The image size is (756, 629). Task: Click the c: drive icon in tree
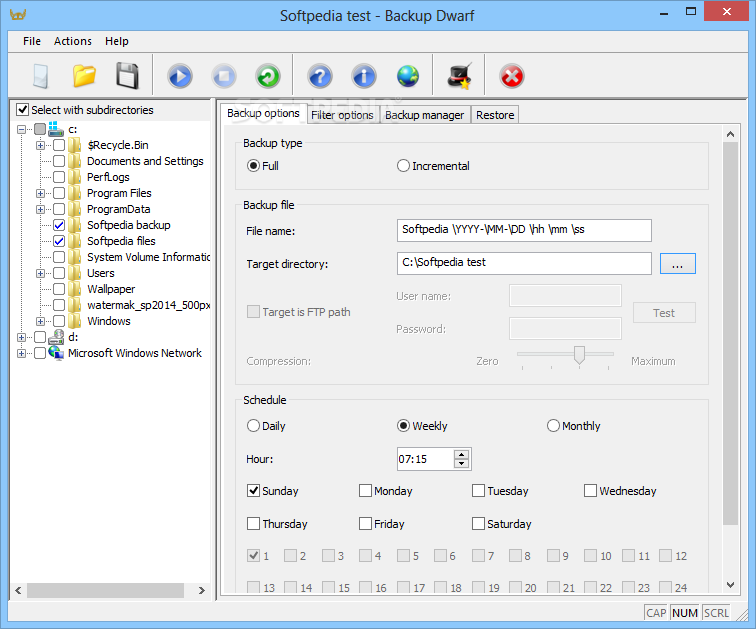click(56, 129)
